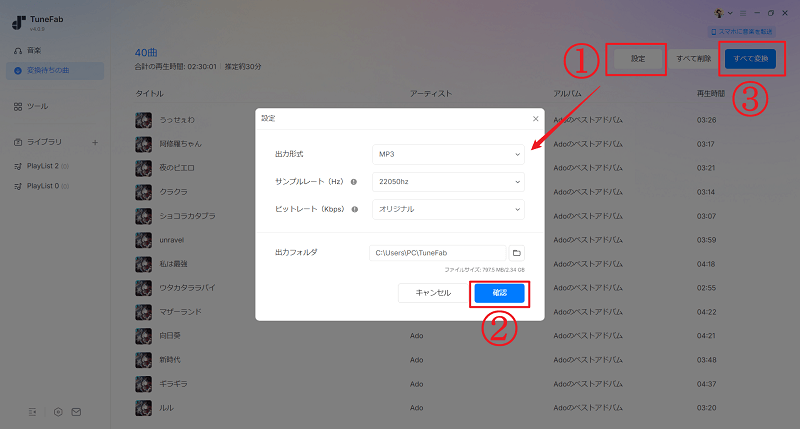Click the album art of ウタカタララバイ
The width and height of the screenshot is (800, 429).
click(x=143, y=288)
